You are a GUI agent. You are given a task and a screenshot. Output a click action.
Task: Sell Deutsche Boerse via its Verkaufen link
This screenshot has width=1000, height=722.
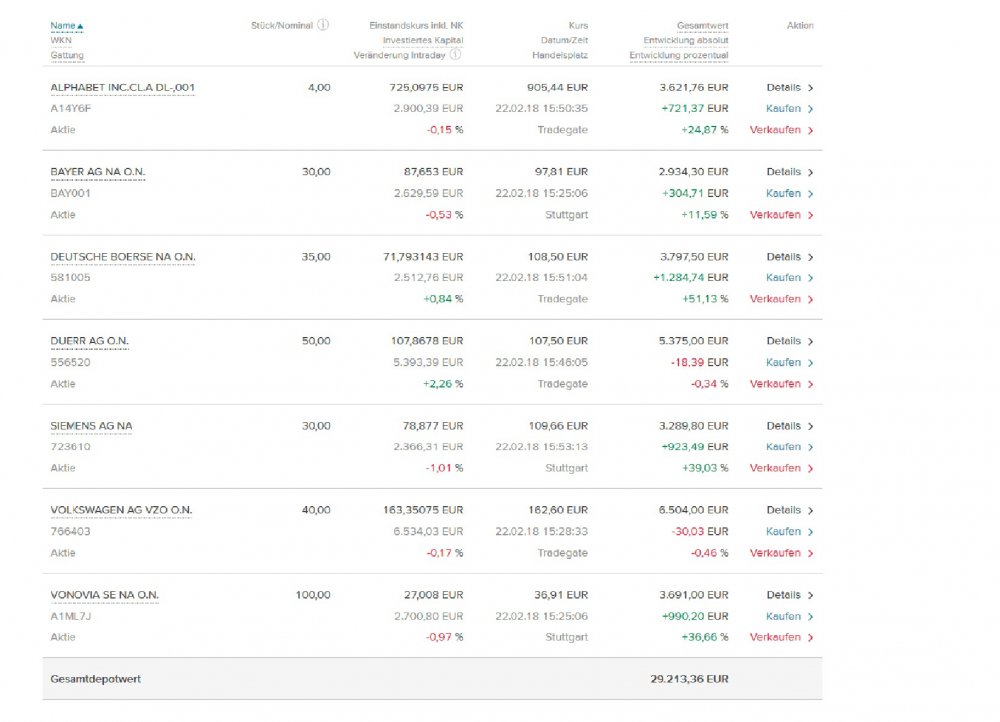pyautogui.click(x=775, y=299)
